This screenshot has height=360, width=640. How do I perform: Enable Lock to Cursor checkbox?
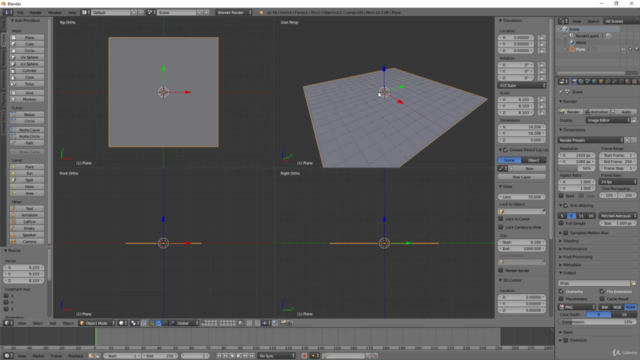pos(501,219)
